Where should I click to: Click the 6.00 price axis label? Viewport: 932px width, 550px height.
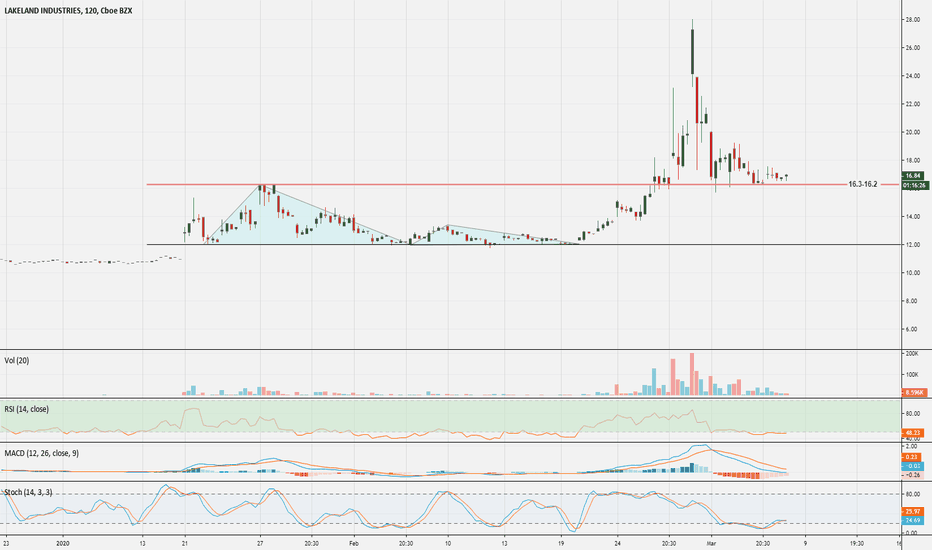click(x=912, y=329)
